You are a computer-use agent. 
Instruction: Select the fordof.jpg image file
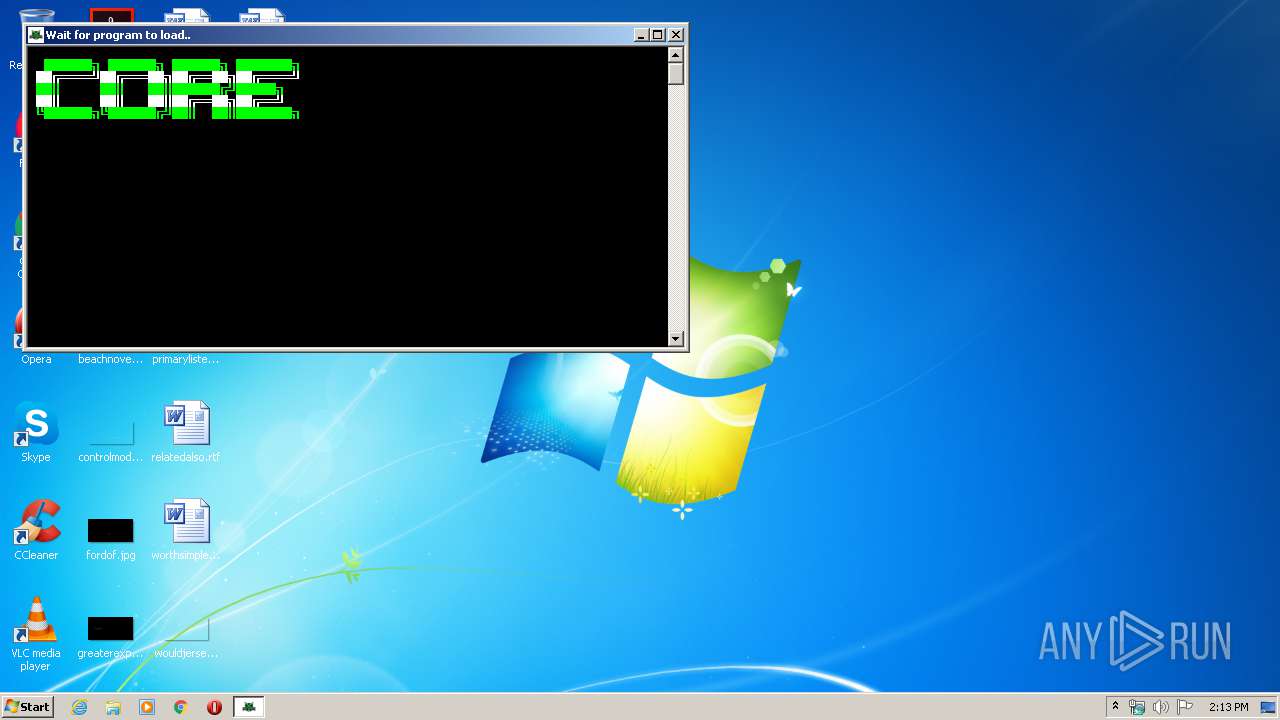click(110, 530)
